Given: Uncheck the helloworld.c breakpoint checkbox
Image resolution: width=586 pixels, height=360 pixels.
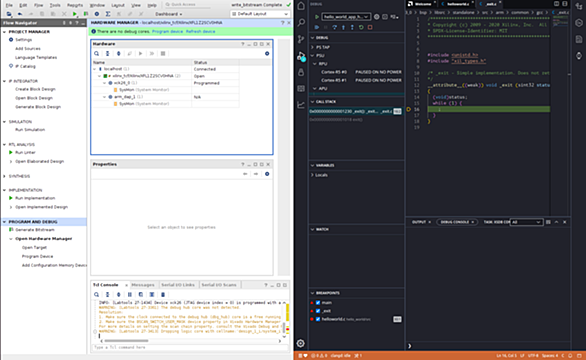Looking at the screenshot, I should [318, 319].
